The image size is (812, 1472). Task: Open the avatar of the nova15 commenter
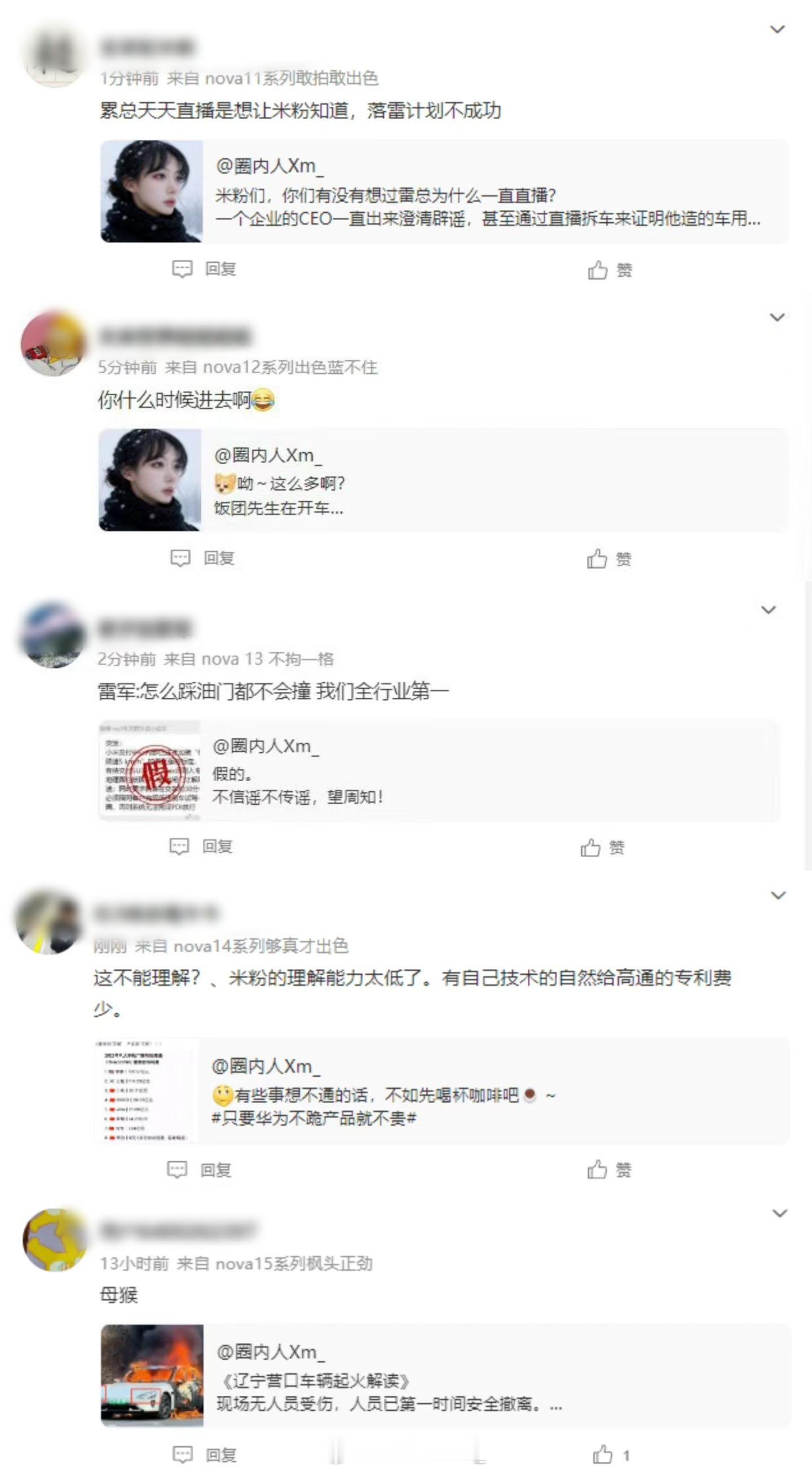click(x=54, y=1241)
